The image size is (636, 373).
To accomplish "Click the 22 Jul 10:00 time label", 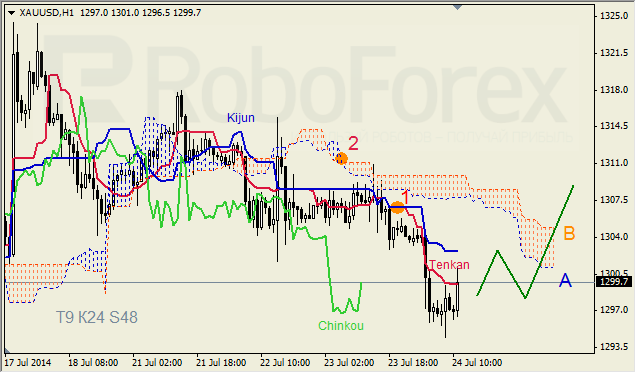I will 285,362.
